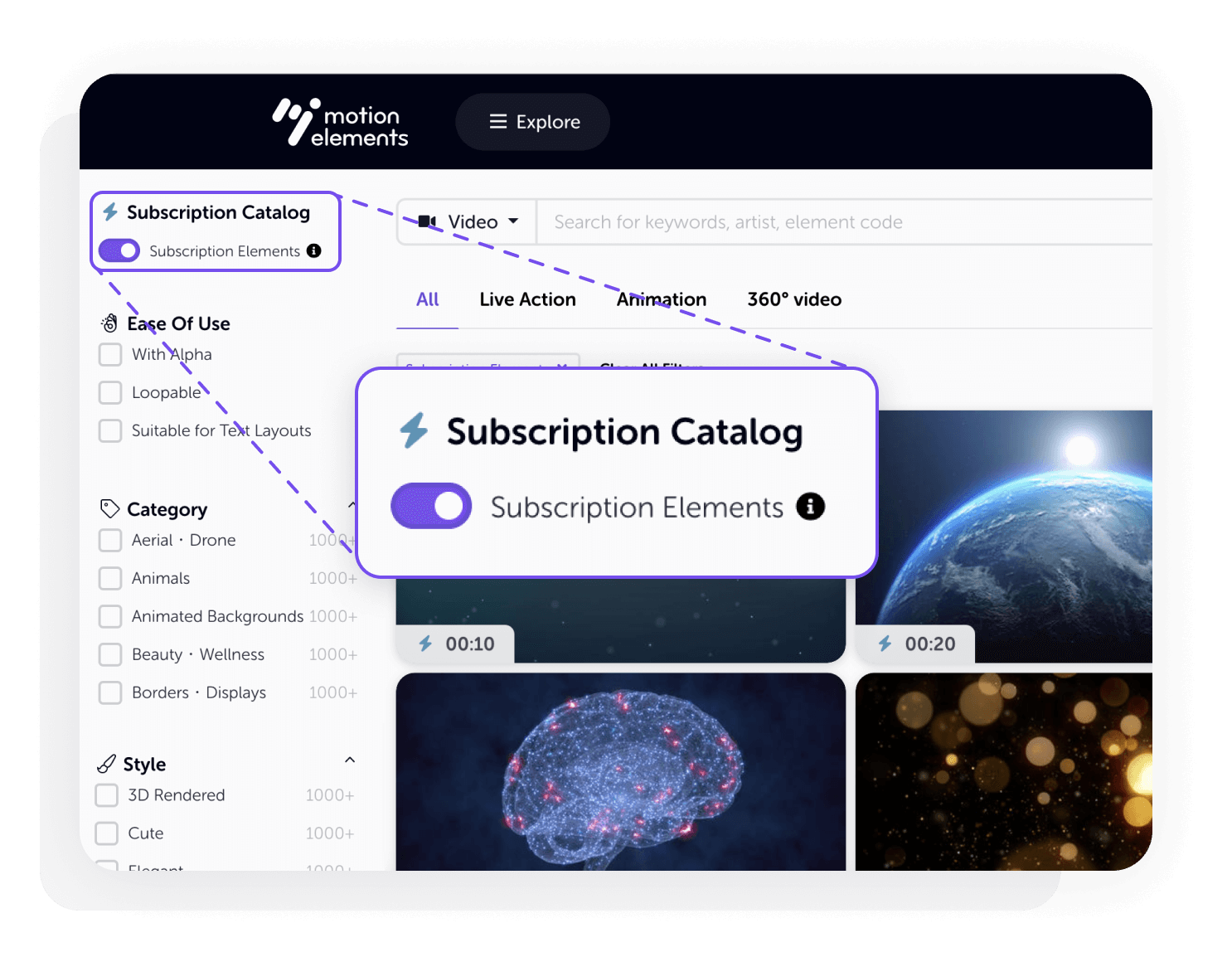The image size is (1232, 957).
Task: Click the lightning icon on the 00:20 badge
Action: [886, 643]
